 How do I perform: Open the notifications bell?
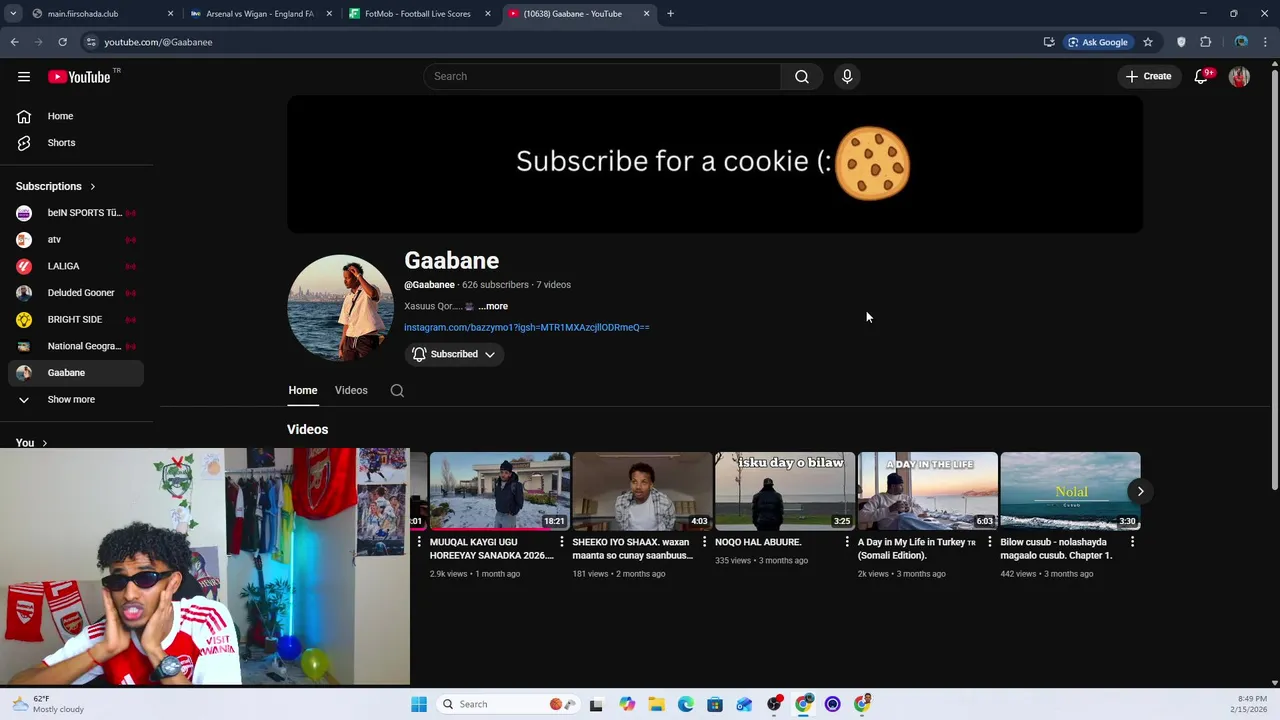click(1202, 76)
